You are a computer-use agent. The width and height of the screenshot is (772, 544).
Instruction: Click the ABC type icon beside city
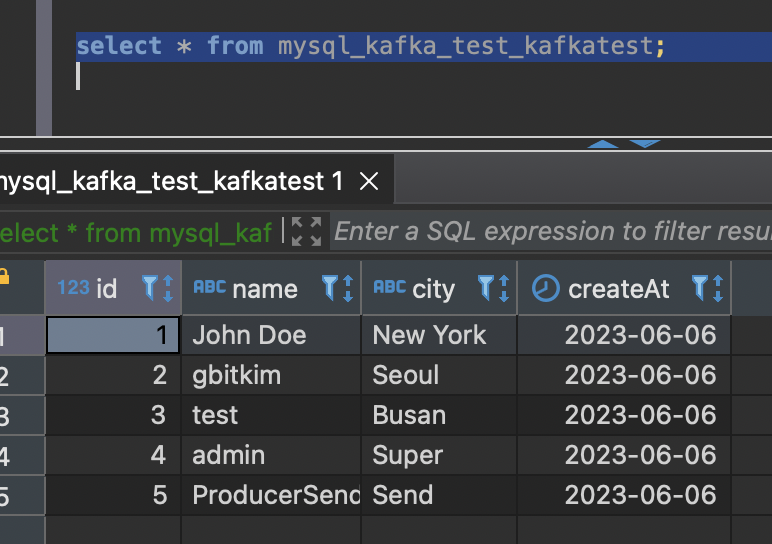point(389,288)
